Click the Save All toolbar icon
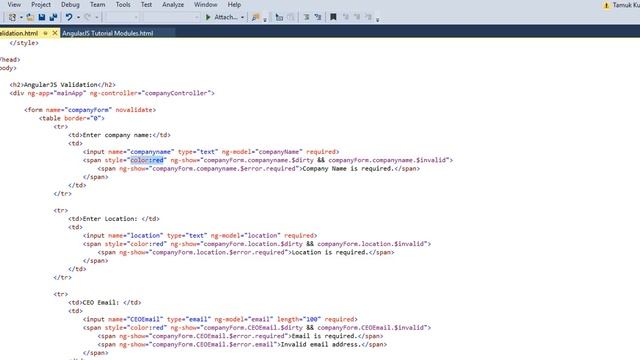Screen dimensions: 640x360 coord(53,17)
